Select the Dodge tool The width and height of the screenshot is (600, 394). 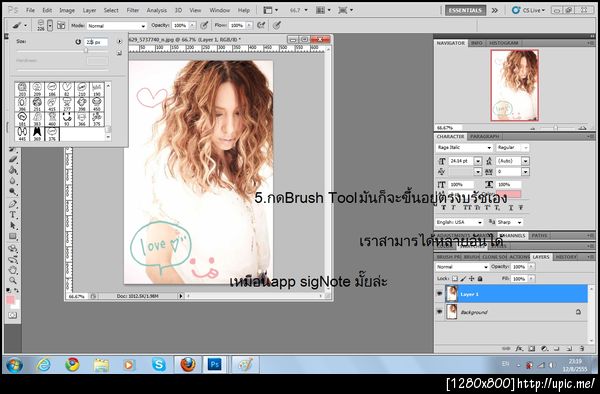point(13,191)
